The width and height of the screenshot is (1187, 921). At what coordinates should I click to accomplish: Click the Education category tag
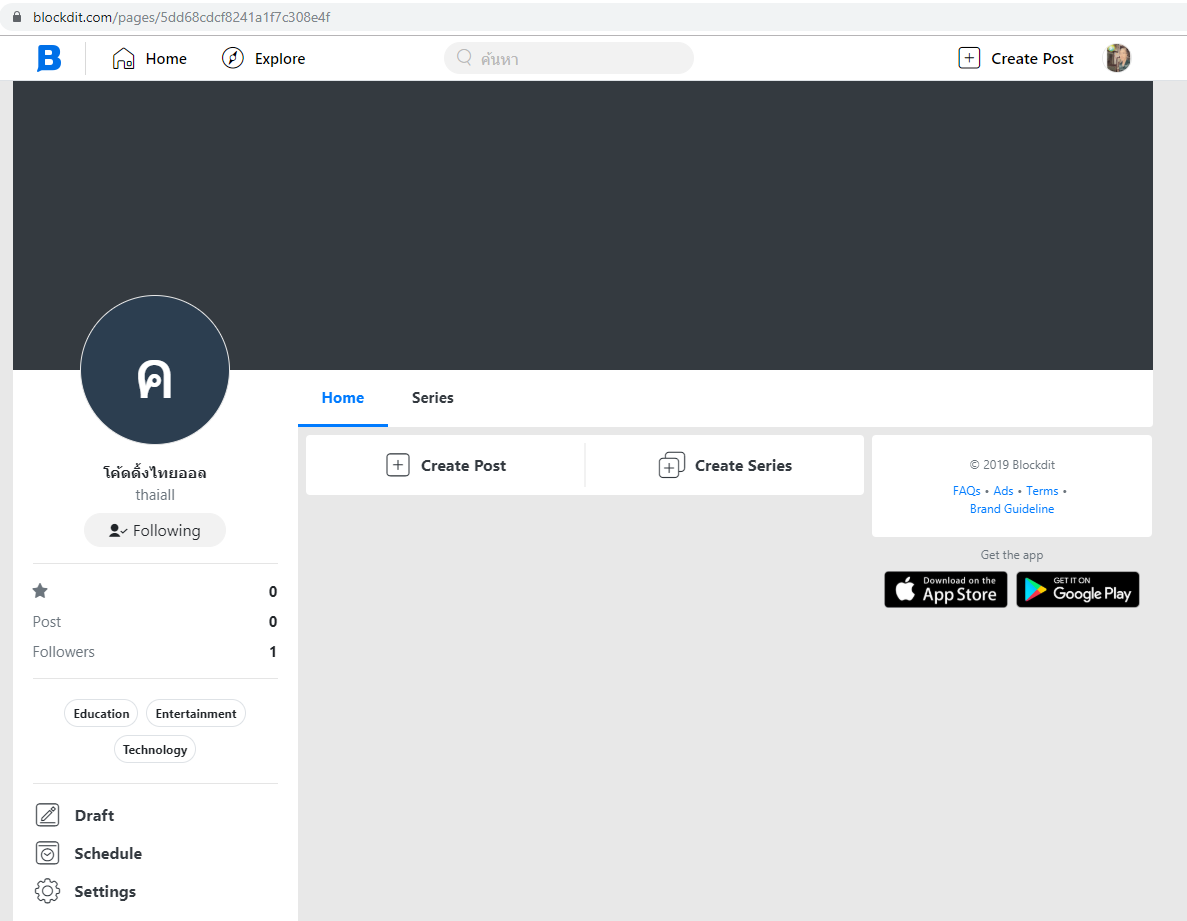click(101, 713)
